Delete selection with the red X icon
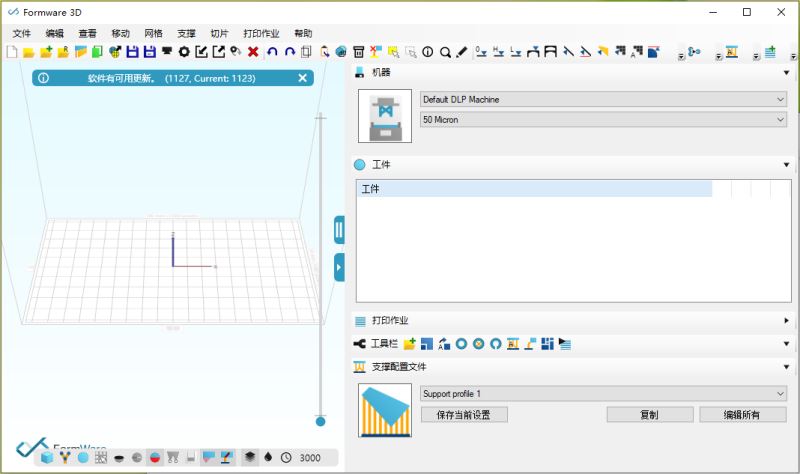 click(253, 52)
